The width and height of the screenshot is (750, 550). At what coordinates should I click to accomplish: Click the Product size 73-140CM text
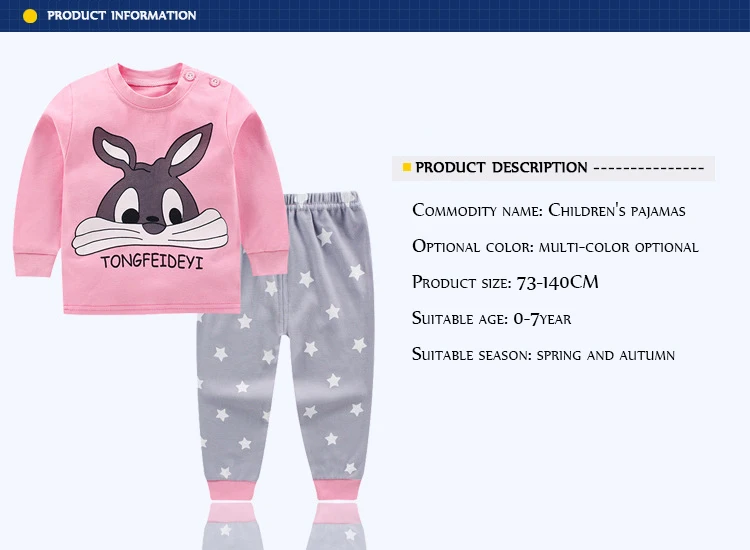(505, 282)
